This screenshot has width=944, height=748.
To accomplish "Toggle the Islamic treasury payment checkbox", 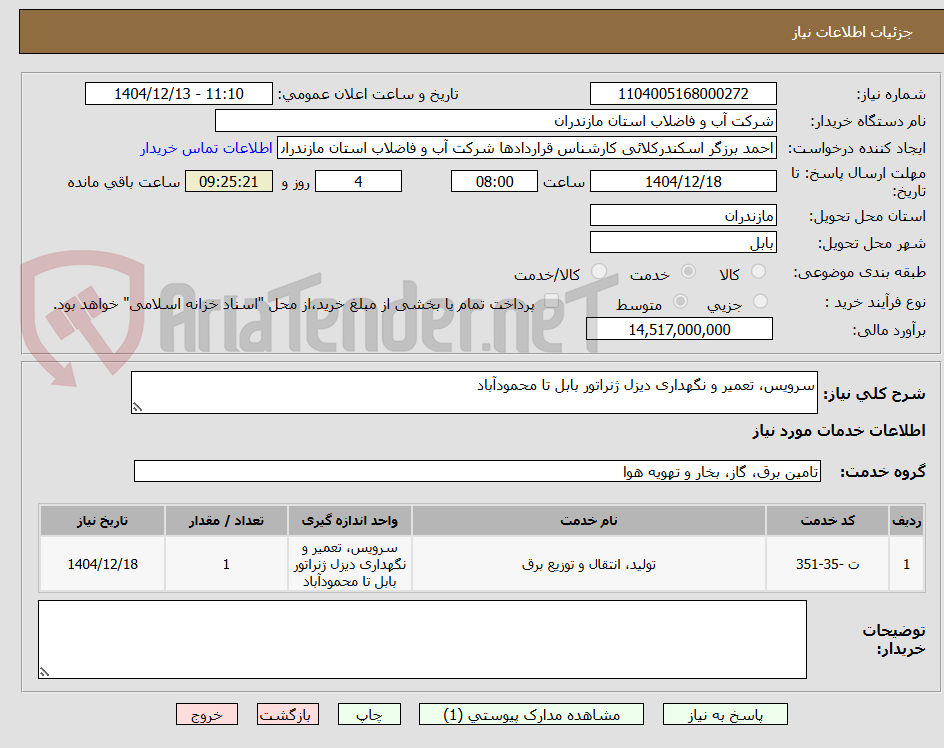I will [x=551, y=302].
